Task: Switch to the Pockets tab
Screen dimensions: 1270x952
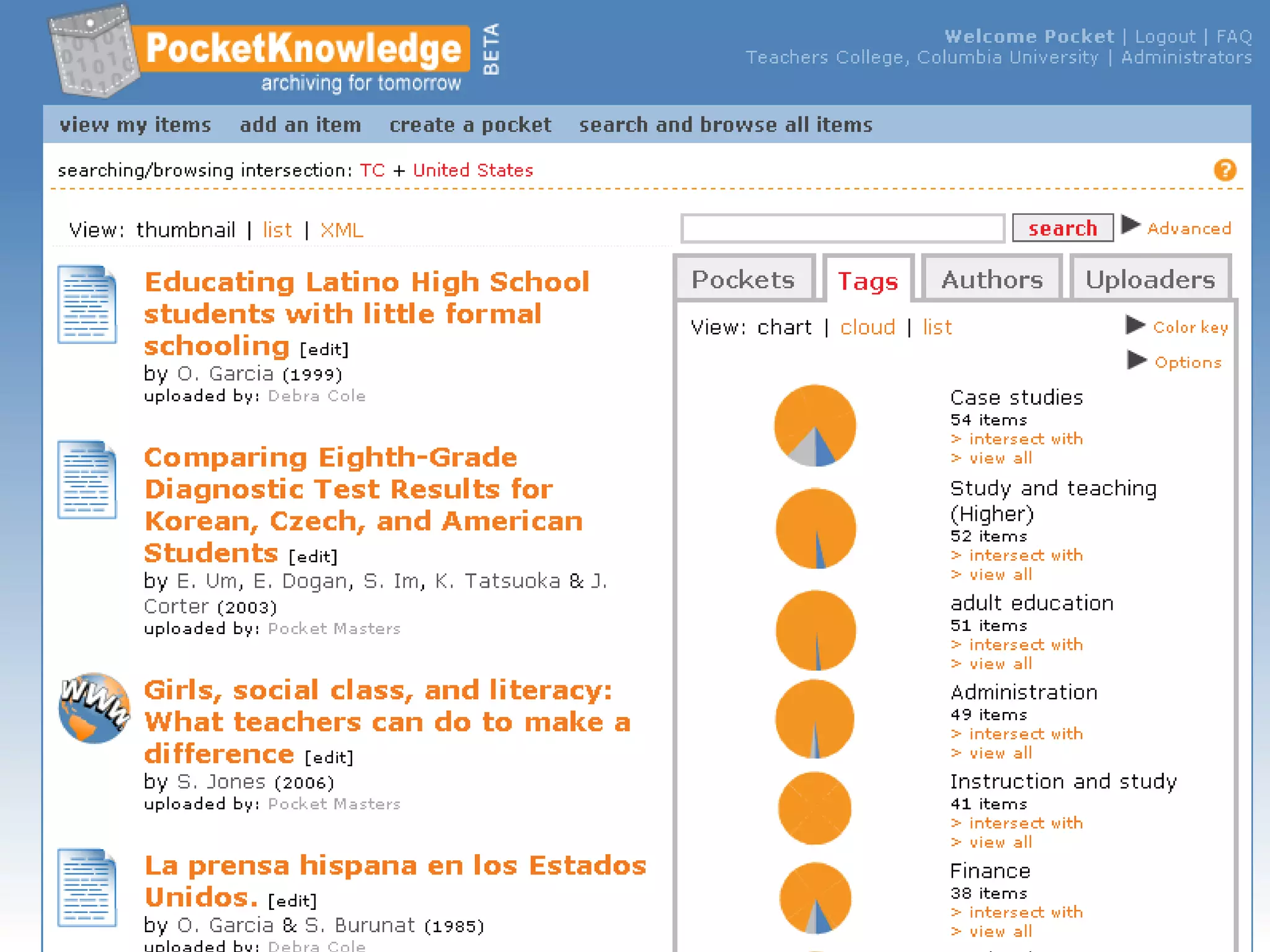Action: coord(743,280)
